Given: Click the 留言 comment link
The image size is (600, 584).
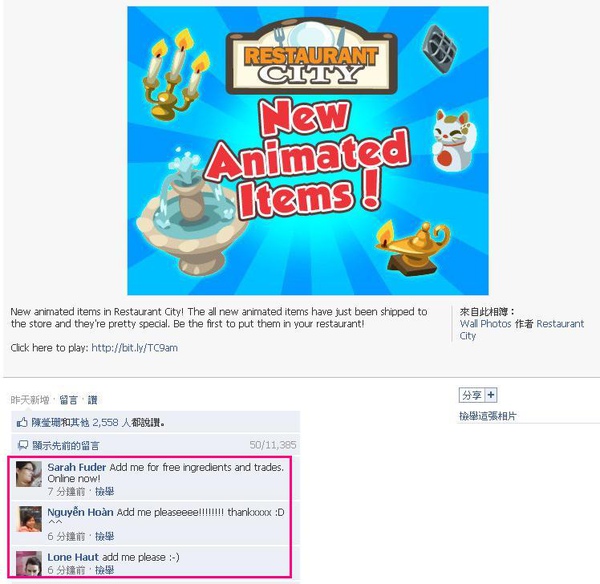Looking at the screenshot, I should point(68,400).
